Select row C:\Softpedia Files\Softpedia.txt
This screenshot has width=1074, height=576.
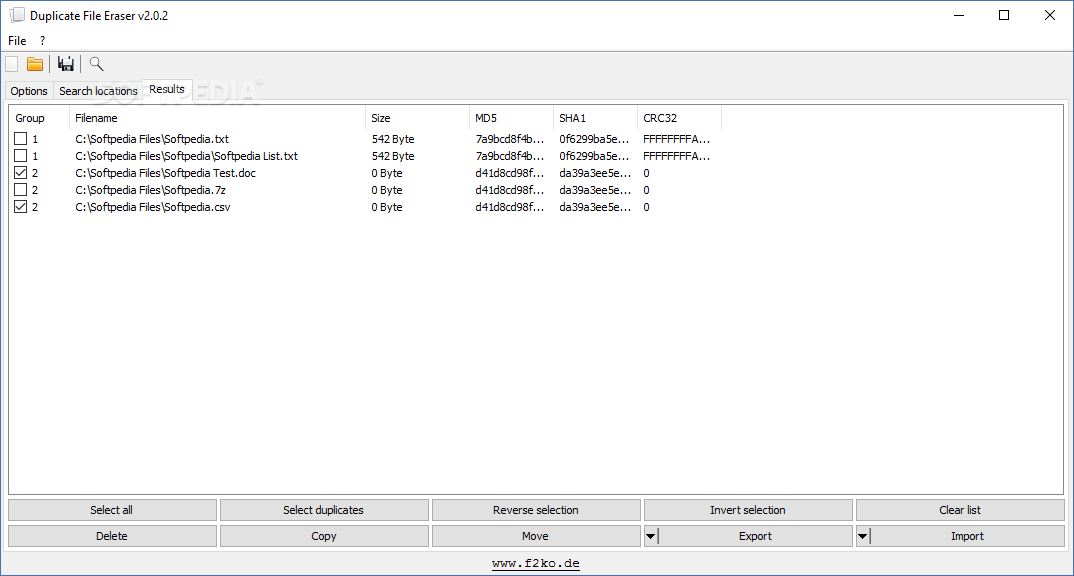click(152, 139)
